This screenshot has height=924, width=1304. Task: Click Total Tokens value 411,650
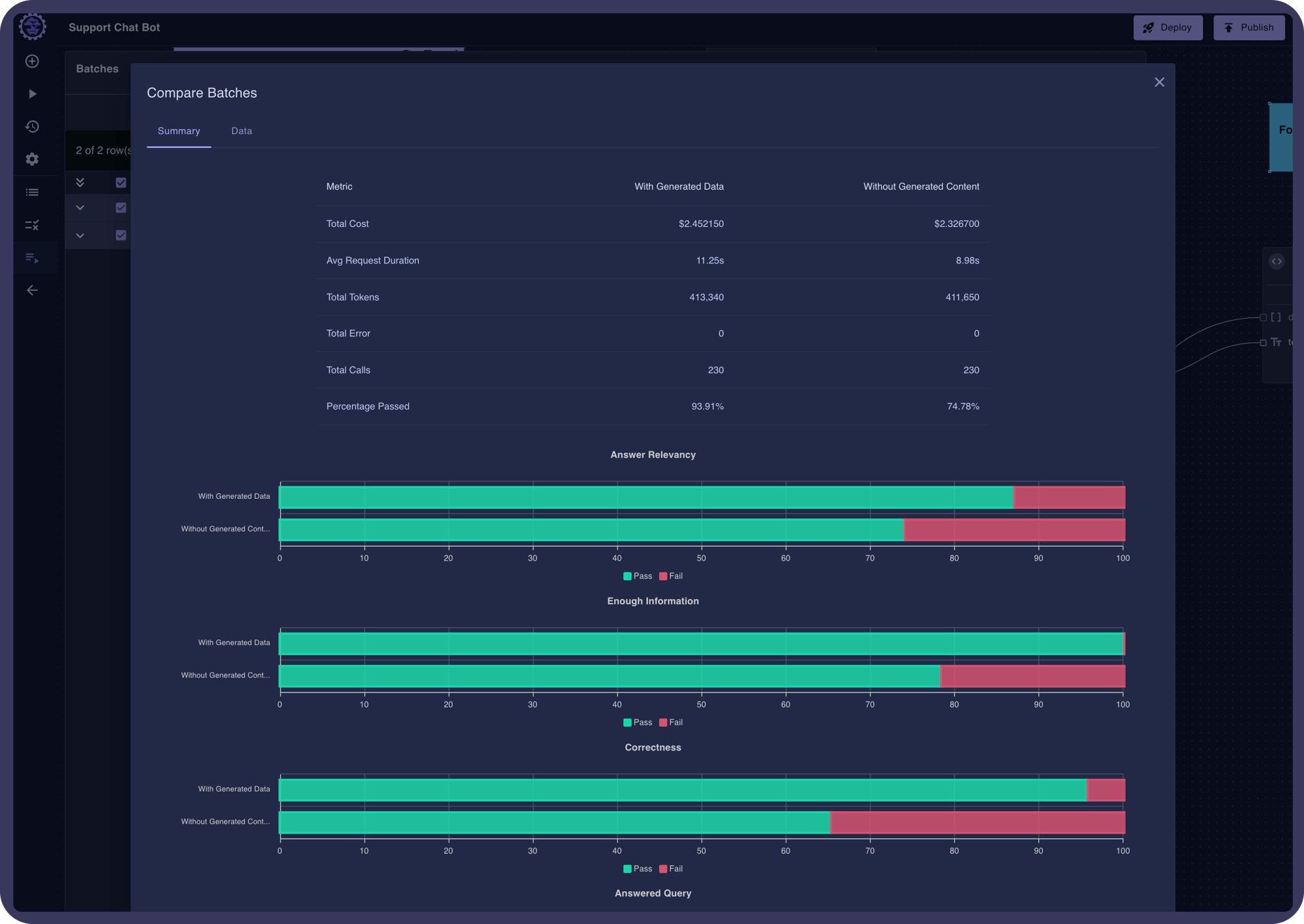[962, 297]
